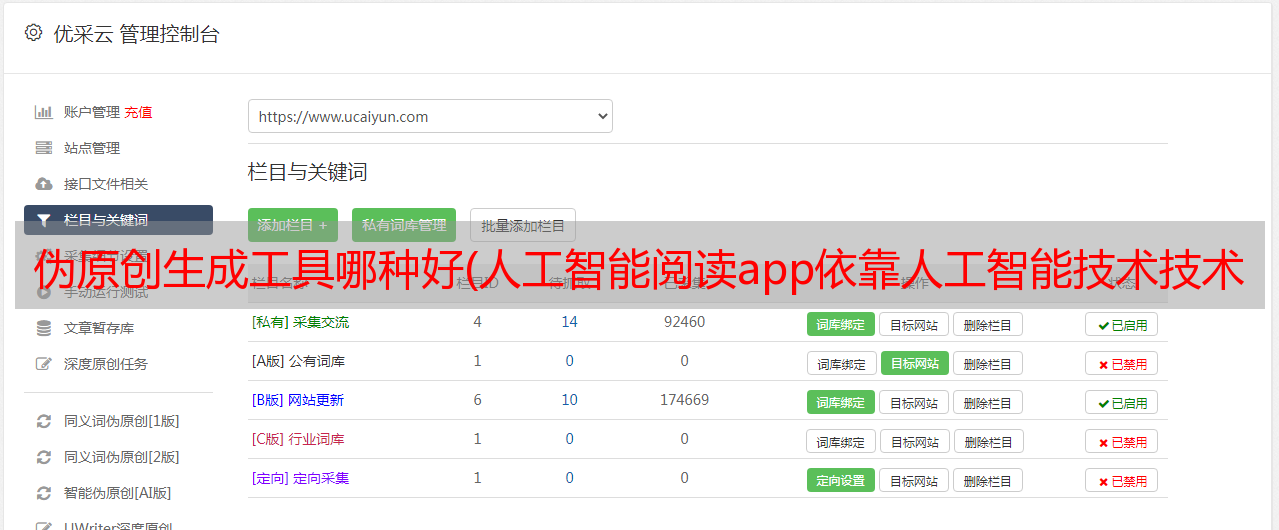Open the 充值 recharge link
Viewport: 1279px width, 530px height.
click(138, 112)
